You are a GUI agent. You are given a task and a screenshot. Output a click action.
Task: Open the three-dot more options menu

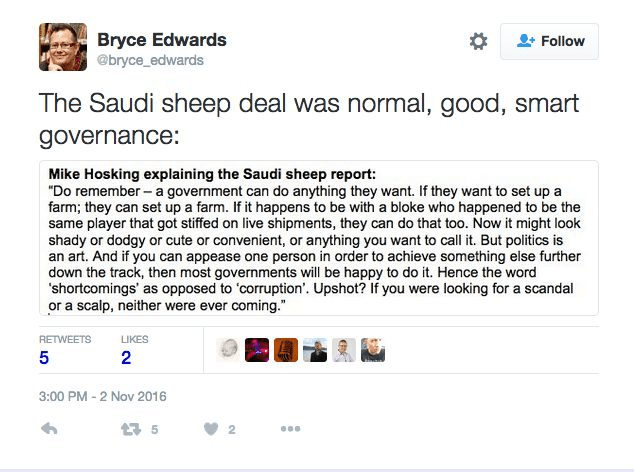[x=290, y=429]
